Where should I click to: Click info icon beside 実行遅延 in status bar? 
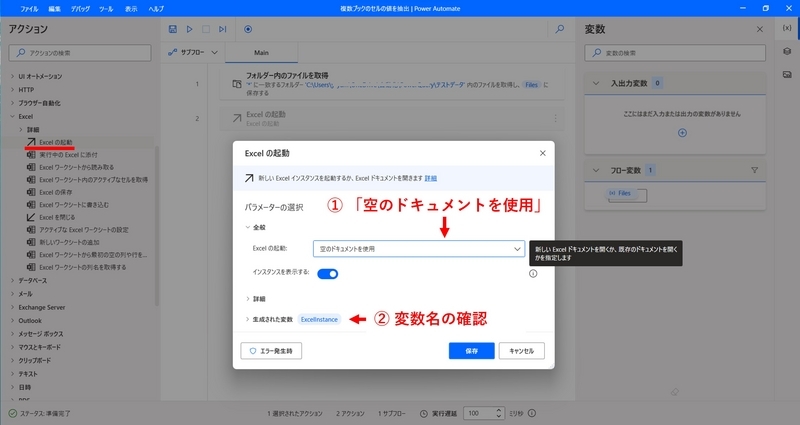pos(532,413)
